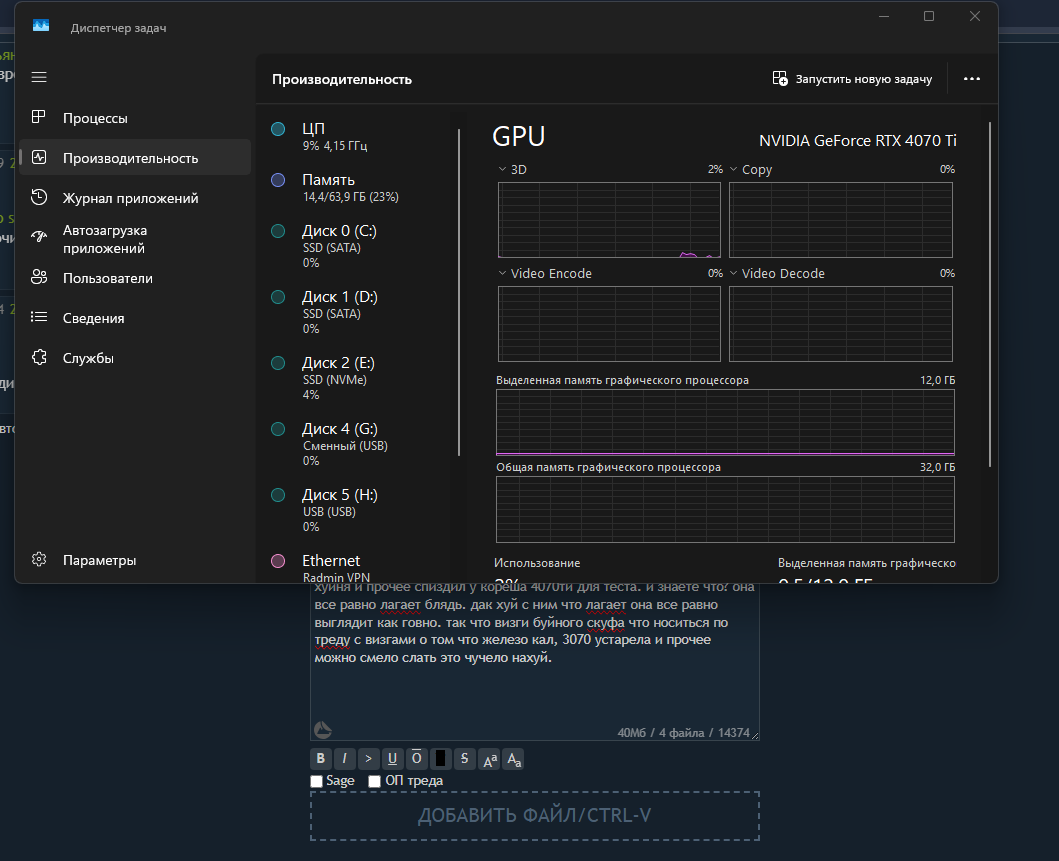Click the round icon in text area corner
This screenshot has height=861, width=1059.
324,729
